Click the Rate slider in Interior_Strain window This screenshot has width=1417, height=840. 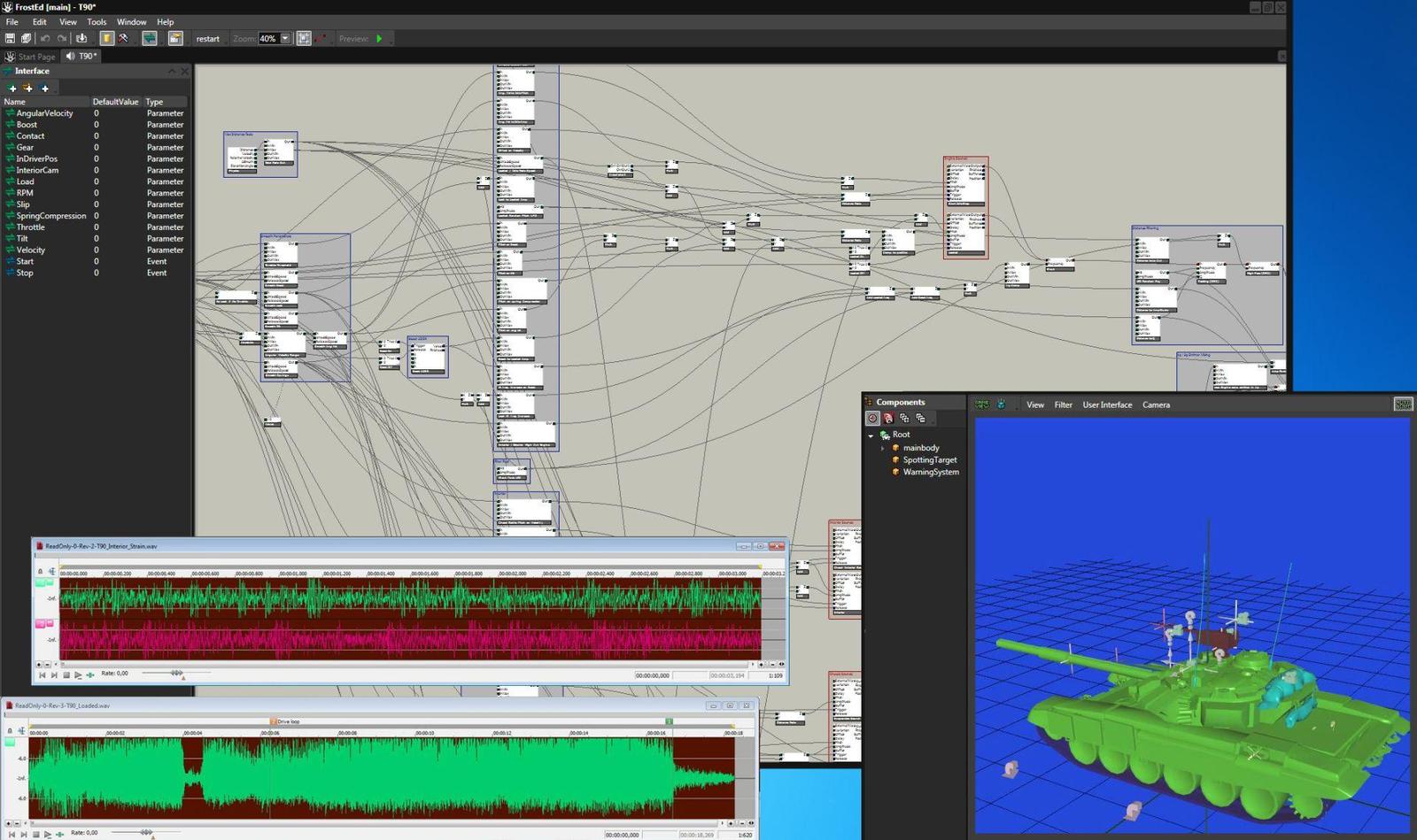click(176, 674)
